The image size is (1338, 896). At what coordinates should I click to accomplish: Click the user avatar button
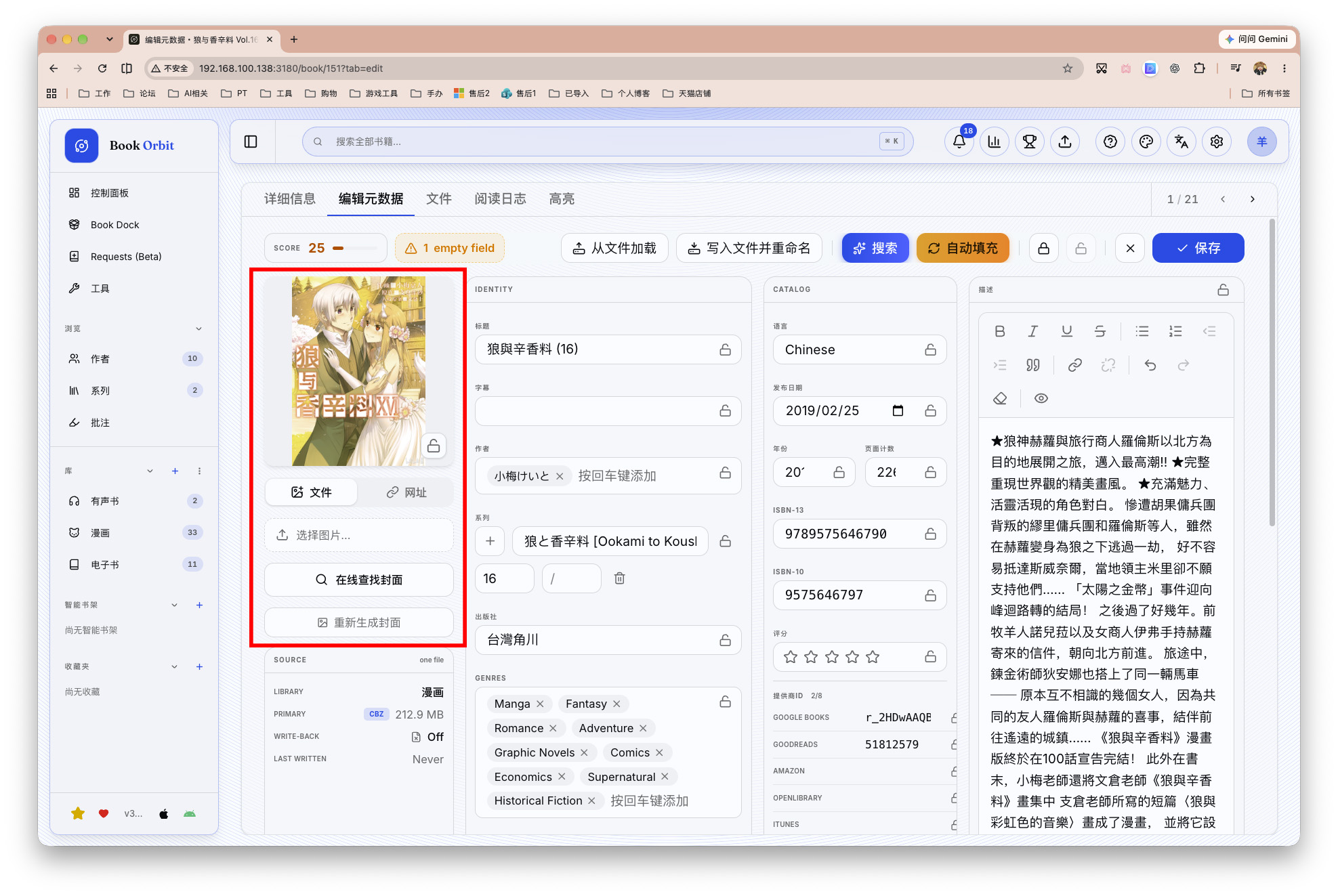tap(1261, 142)
